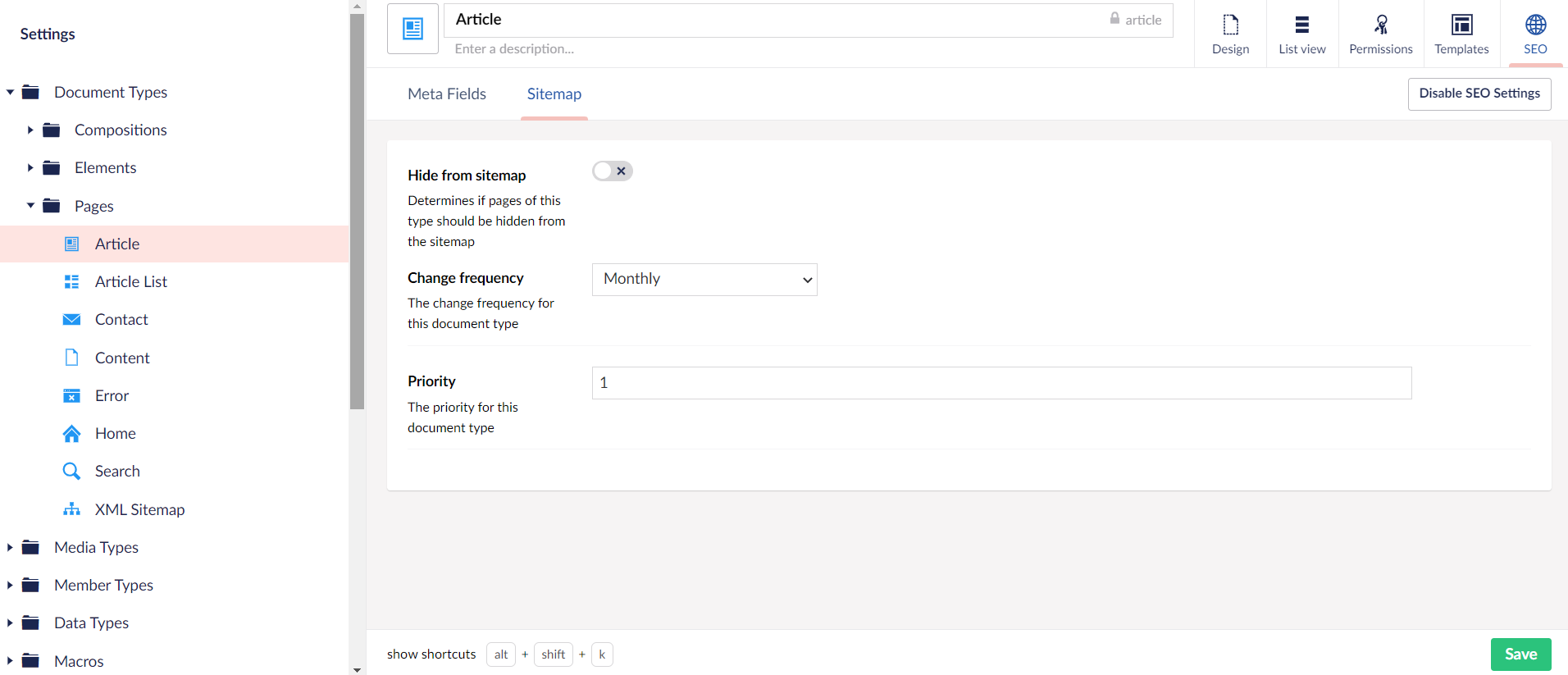Screen dimensions: 1568x675
Task: Open the Design editor icon
Action: pyautogui.click(x=1230, y=25)
